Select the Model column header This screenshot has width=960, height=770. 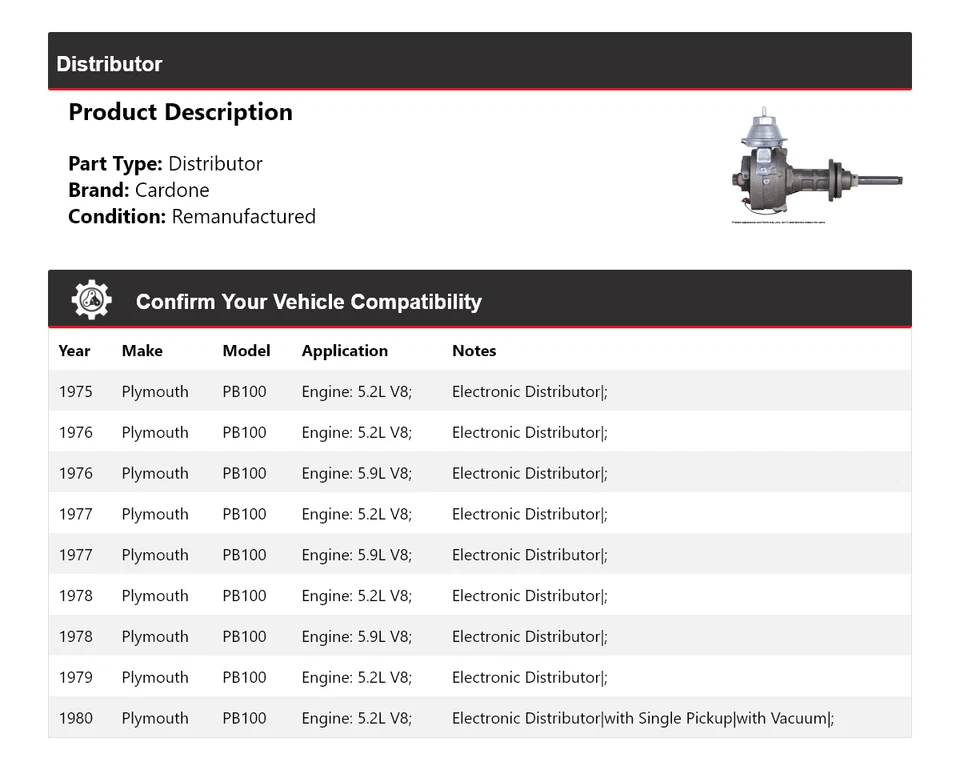tap(246, 351)
